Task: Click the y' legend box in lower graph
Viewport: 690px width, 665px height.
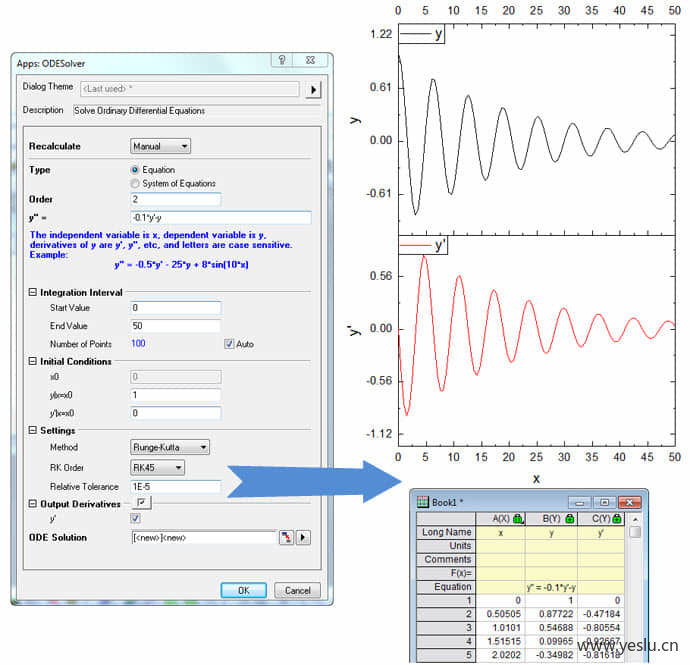Action: point(423,245)
